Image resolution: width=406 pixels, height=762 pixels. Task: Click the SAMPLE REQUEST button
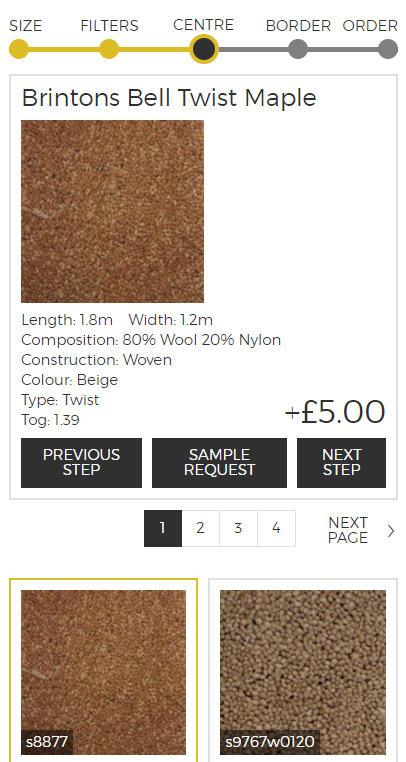point(219,463)
